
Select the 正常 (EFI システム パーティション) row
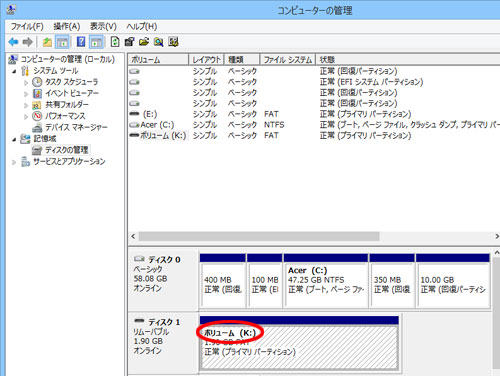314,82
